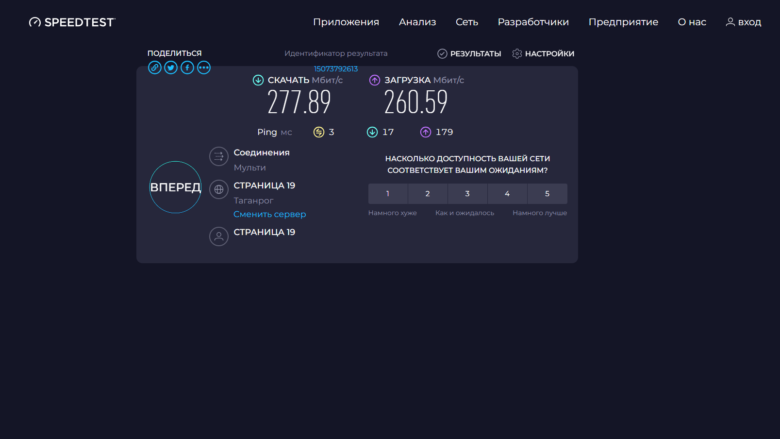Open the Сеть menu
Viewport: 780px width, 439px height.
[x=467, y=22]
